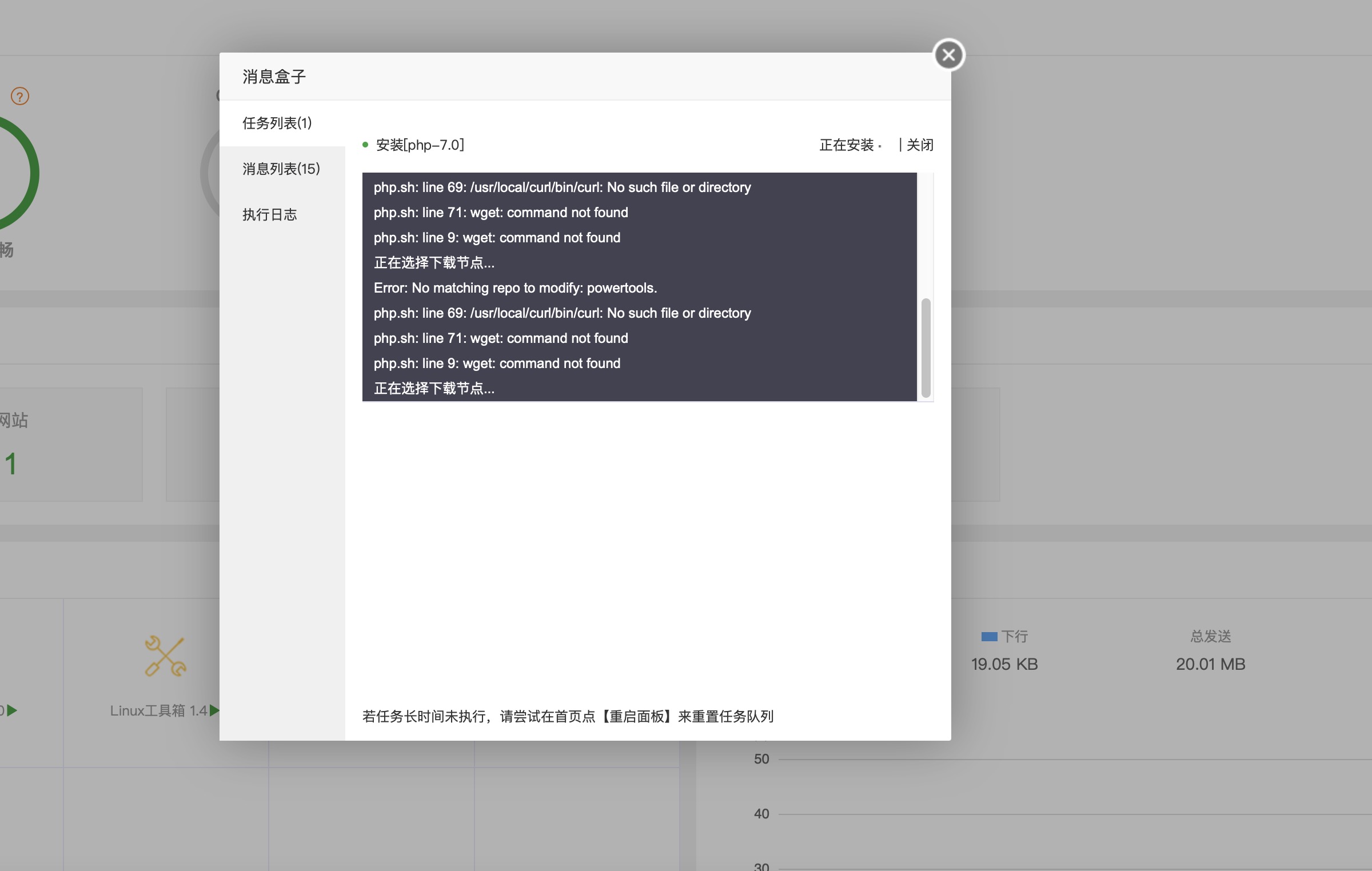Click the 正在安装 status text

847,145
